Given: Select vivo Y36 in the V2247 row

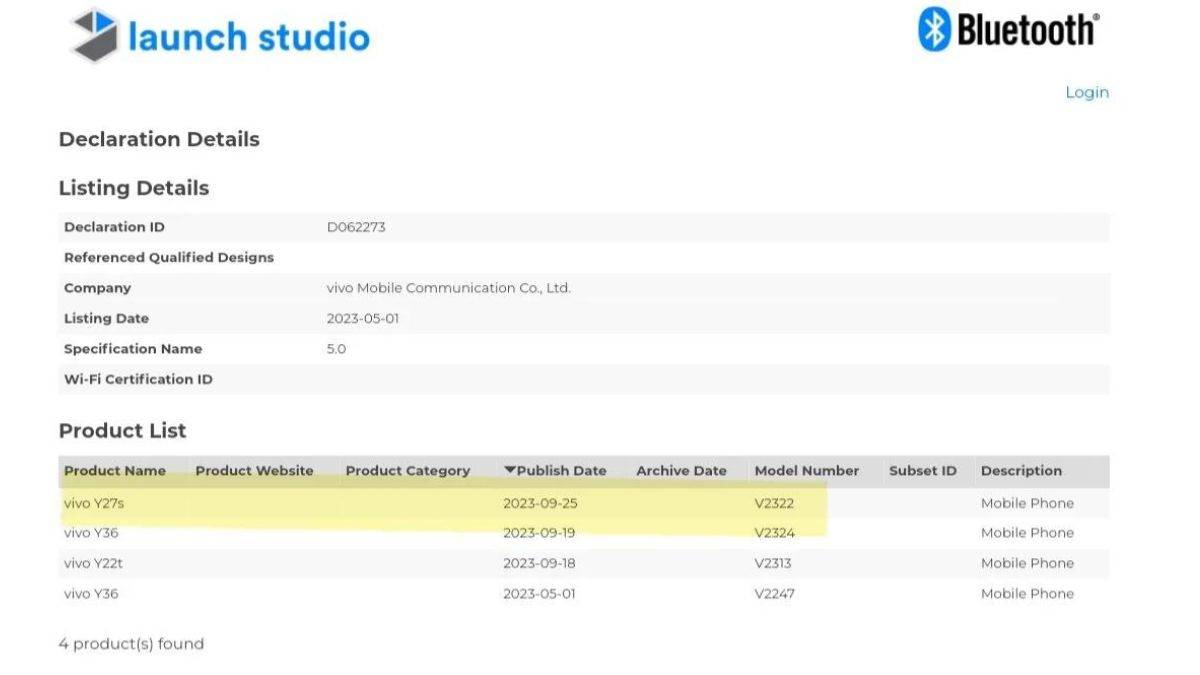Looking at the screenshot, I should click(x=91, y=593).
